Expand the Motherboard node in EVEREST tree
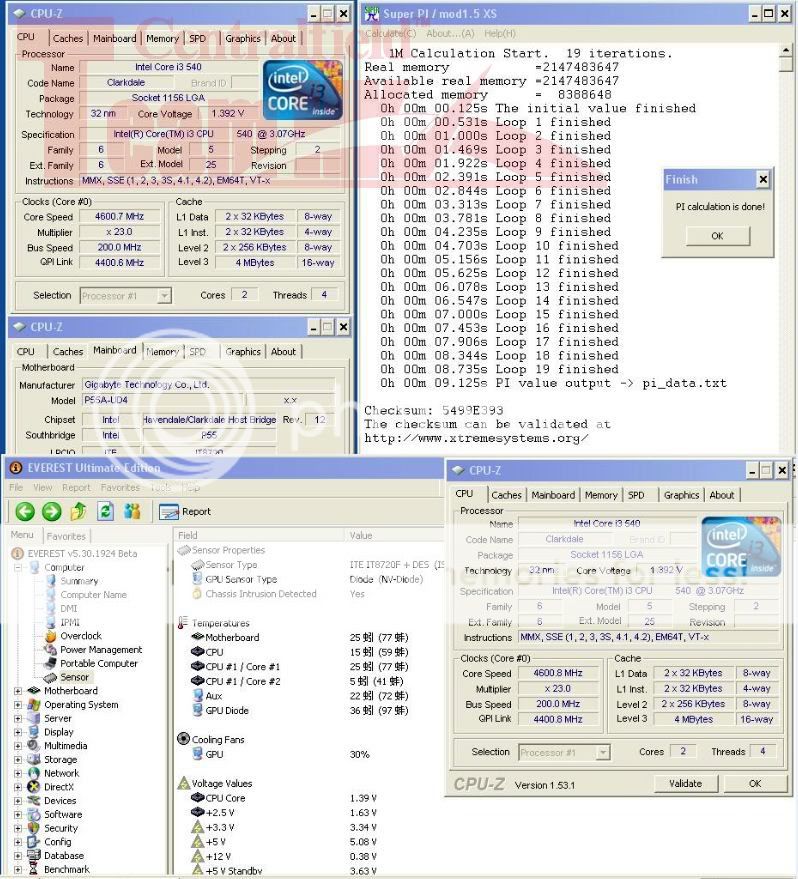This screenshot has height=879, width=798. tap(18, 691)
